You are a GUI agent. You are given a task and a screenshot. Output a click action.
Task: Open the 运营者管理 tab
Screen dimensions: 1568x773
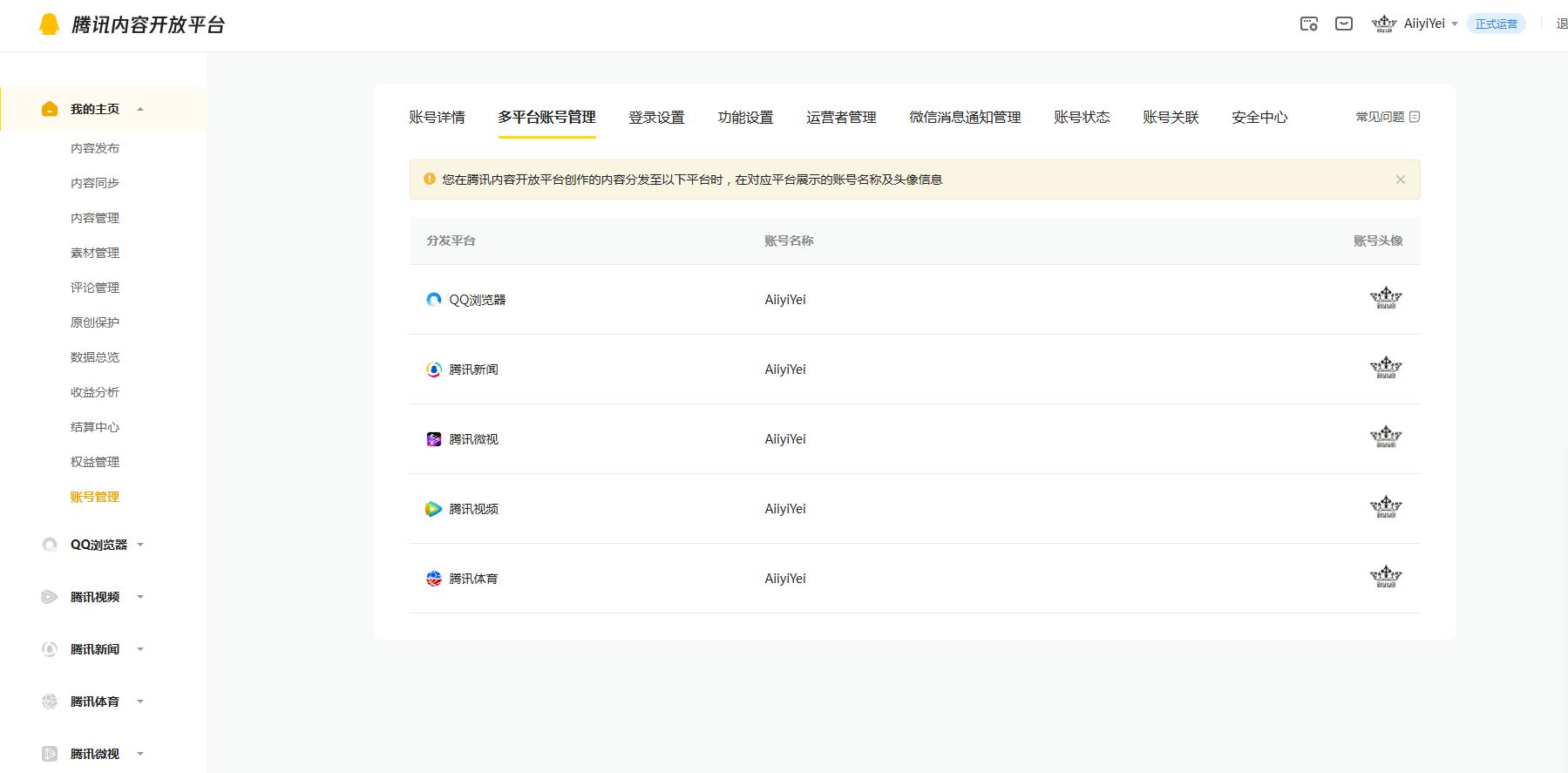point(841,117)
